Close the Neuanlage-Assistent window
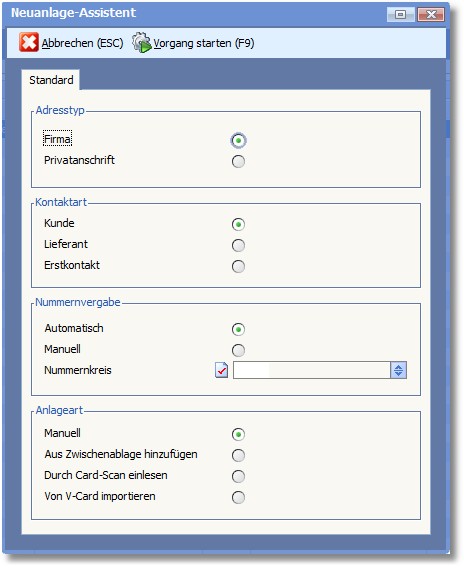 [431, 14]
